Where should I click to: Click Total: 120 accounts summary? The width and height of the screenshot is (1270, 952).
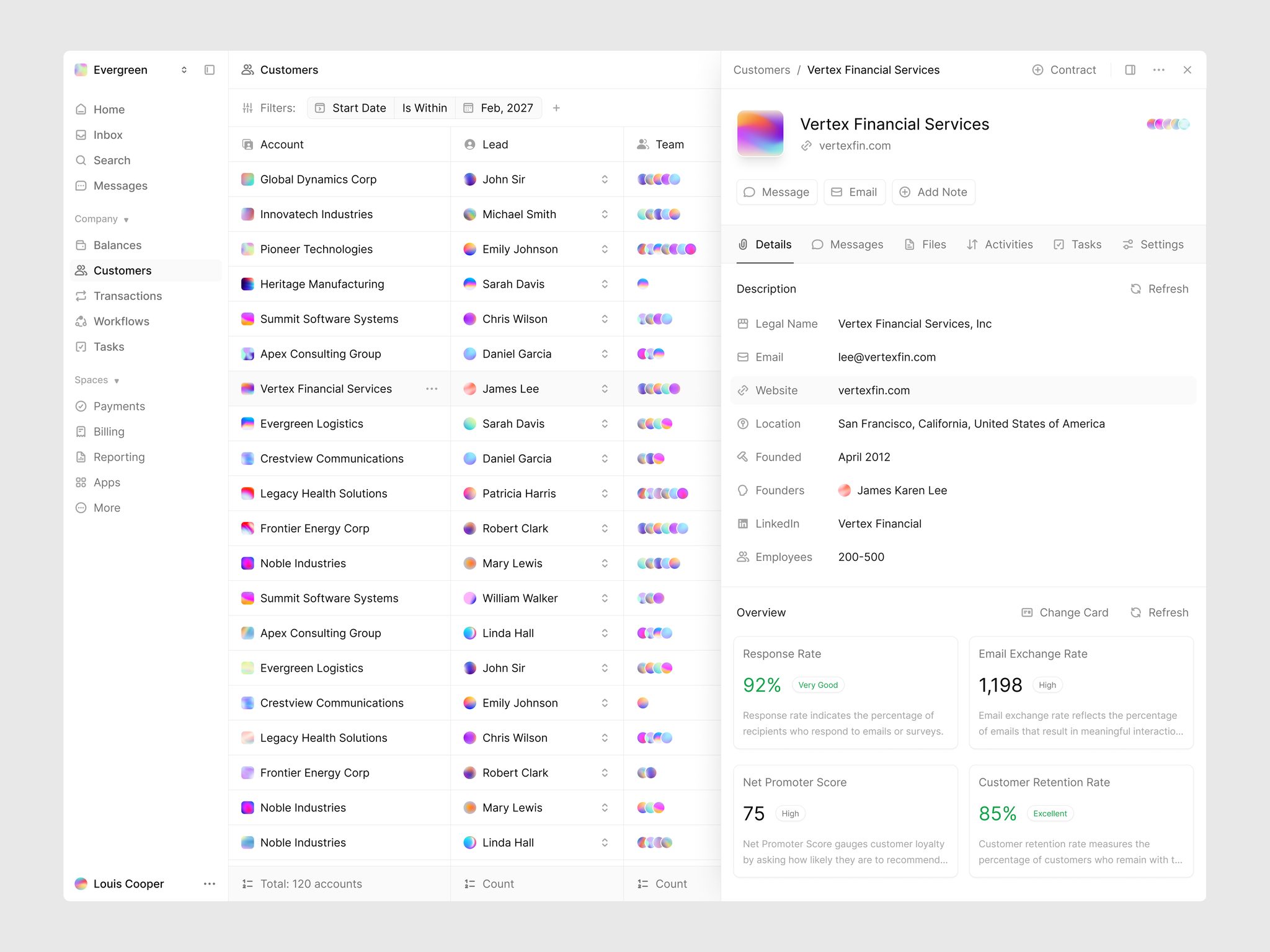click(x=302, y=884)
